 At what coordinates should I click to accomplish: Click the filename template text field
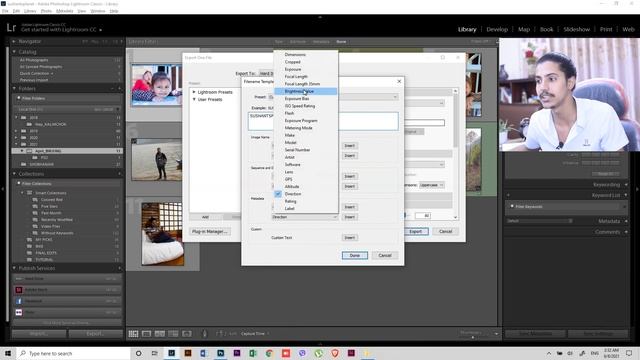(x=323, y=122)
